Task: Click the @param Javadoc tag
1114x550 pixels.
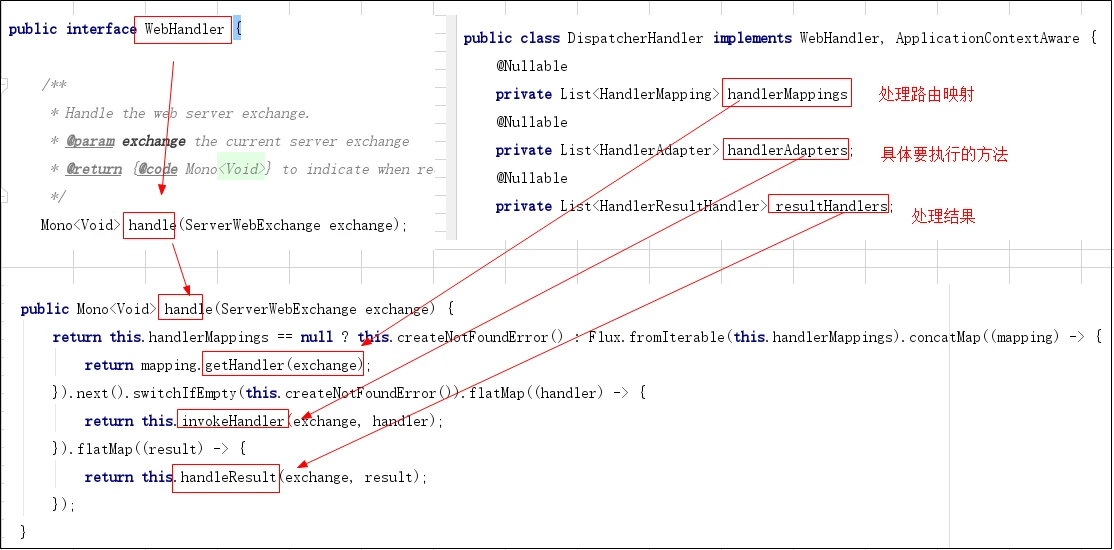Action: point(90,141)
